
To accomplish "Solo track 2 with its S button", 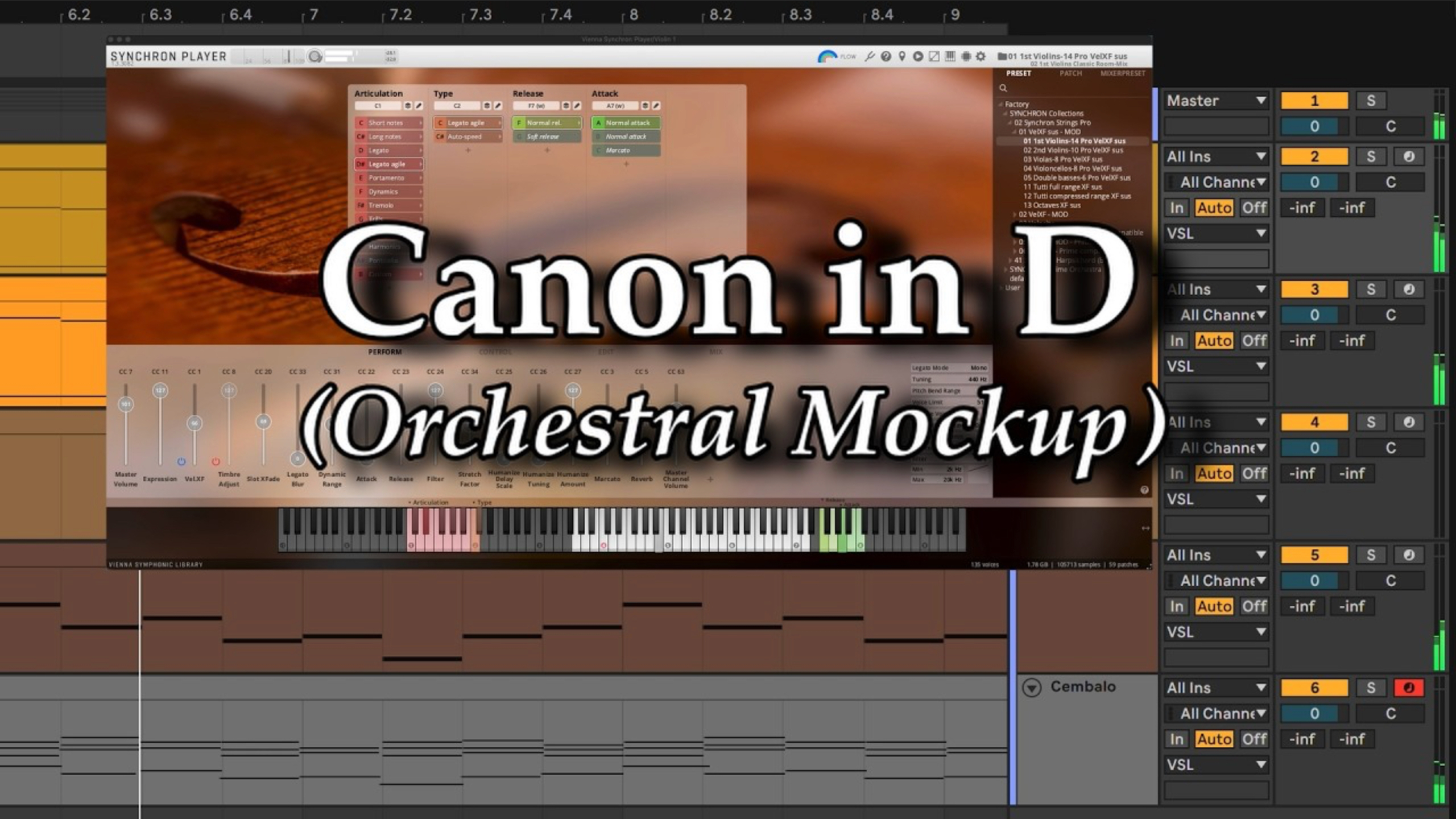I will [x=1371, y=156].
